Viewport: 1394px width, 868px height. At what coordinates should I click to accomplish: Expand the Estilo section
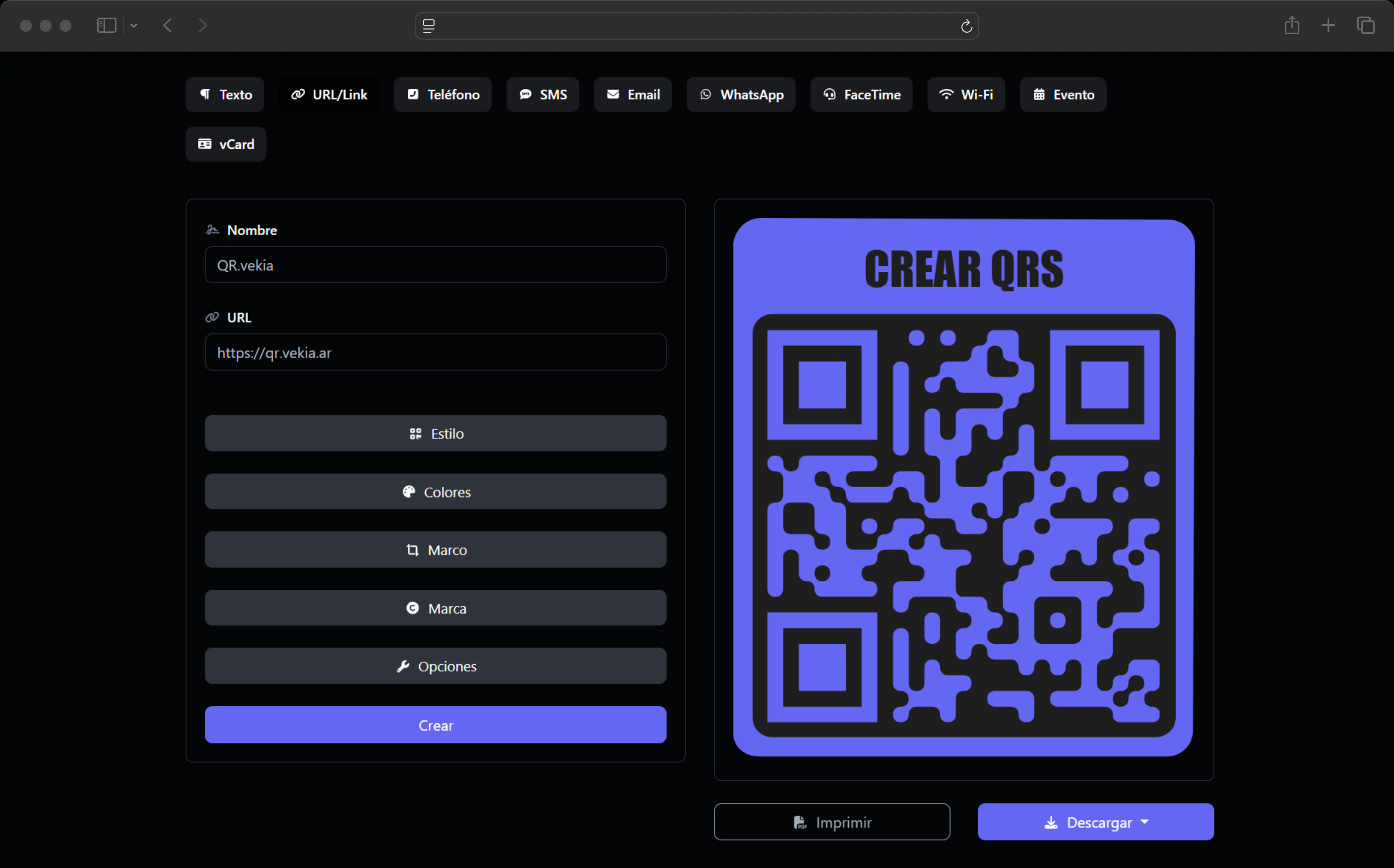(x=435, y=434)
